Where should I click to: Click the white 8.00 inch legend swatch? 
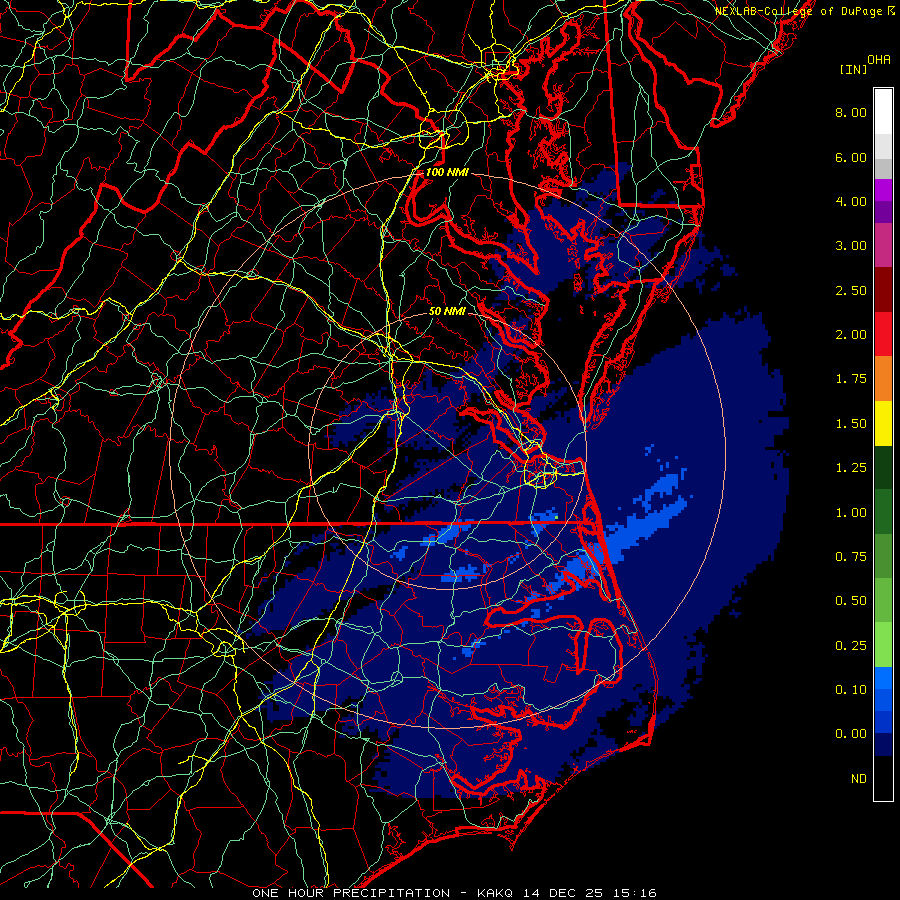tap(883, 111)
